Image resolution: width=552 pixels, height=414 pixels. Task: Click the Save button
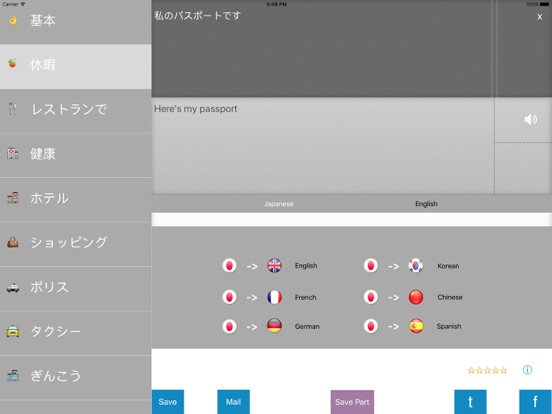pos(168,402)
